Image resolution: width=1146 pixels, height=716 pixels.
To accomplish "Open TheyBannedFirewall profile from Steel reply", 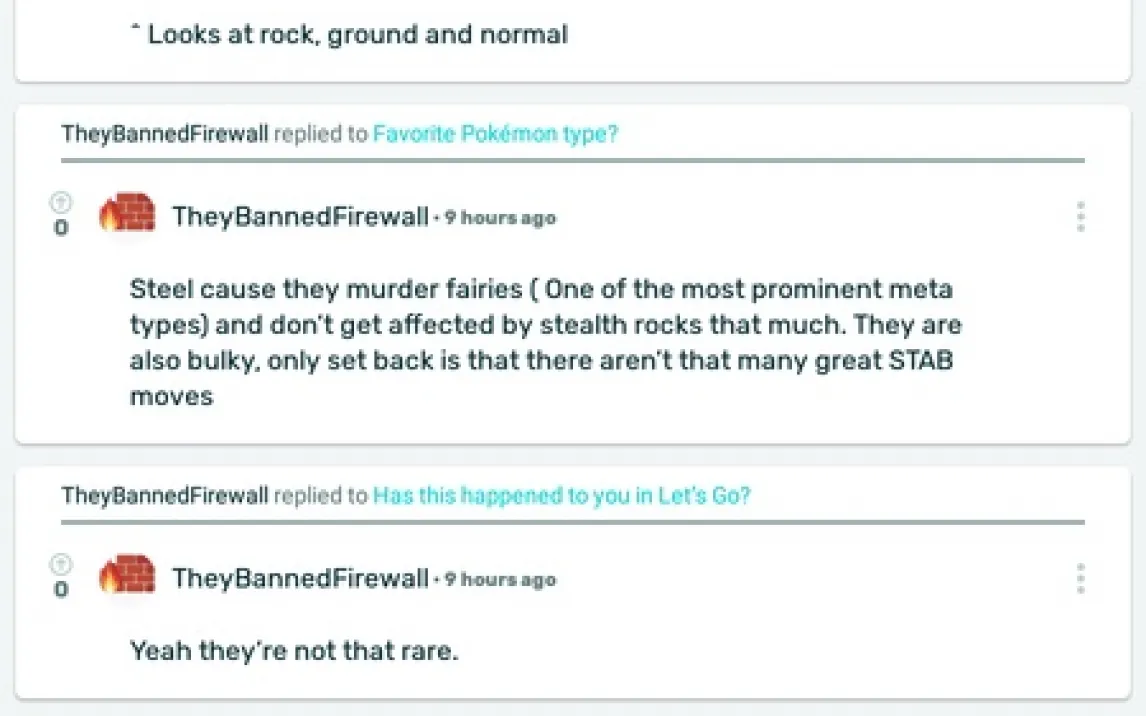I will pos(300,217).
